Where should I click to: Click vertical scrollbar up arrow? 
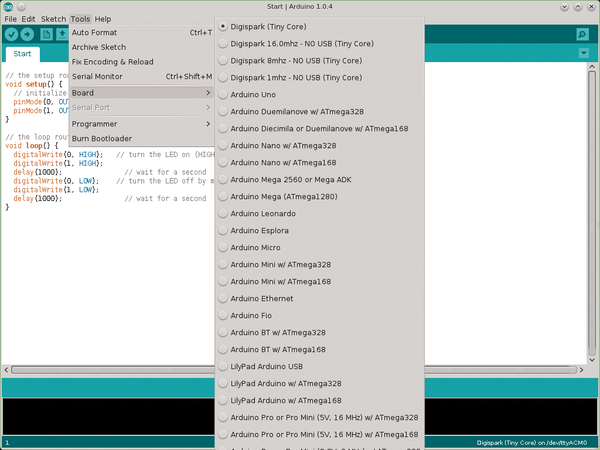click(x=592, y=67)
